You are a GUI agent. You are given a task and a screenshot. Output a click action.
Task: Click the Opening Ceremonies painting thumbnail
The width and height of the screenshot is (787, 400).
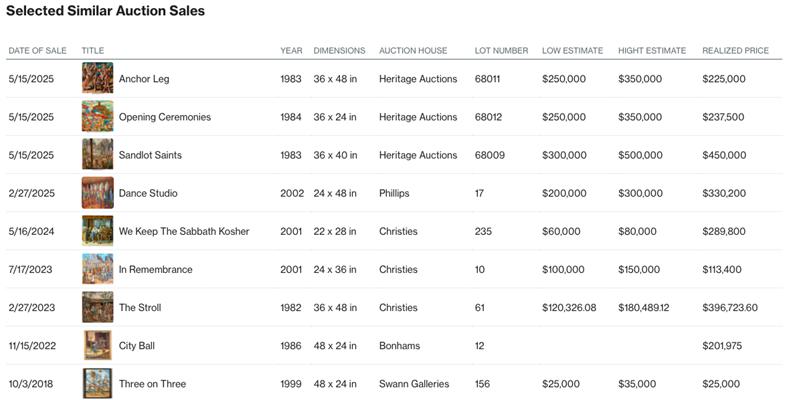97,116
